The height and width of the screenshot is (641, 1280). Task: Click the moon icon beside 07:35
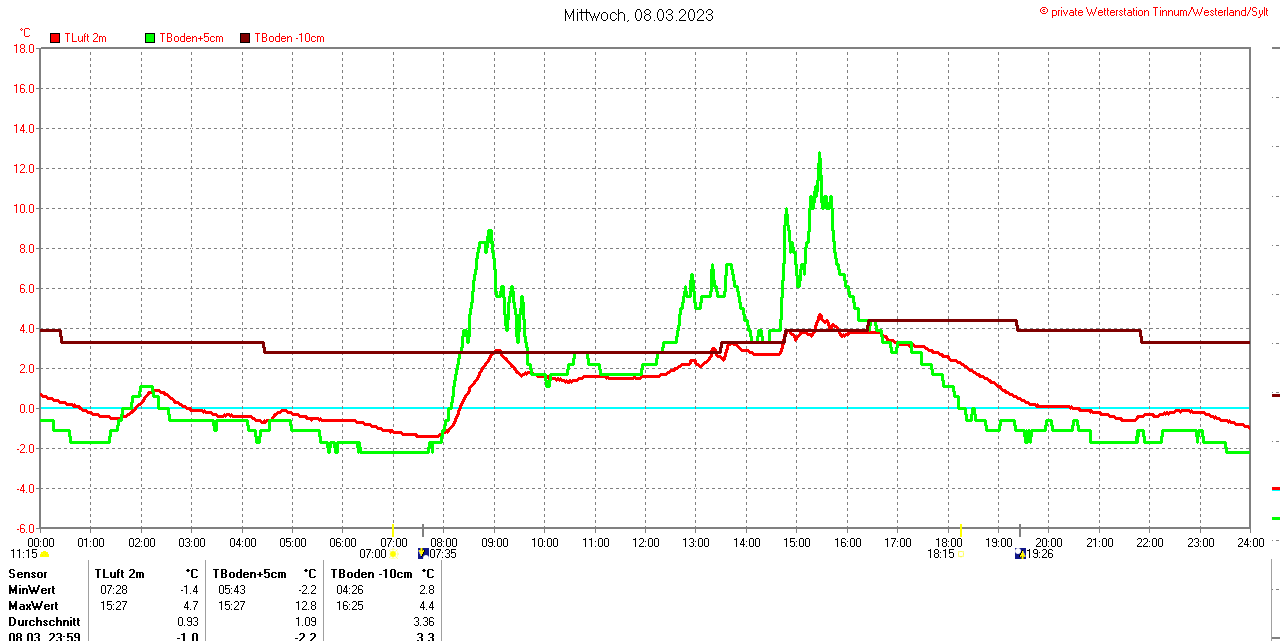(x=422, y=553)
